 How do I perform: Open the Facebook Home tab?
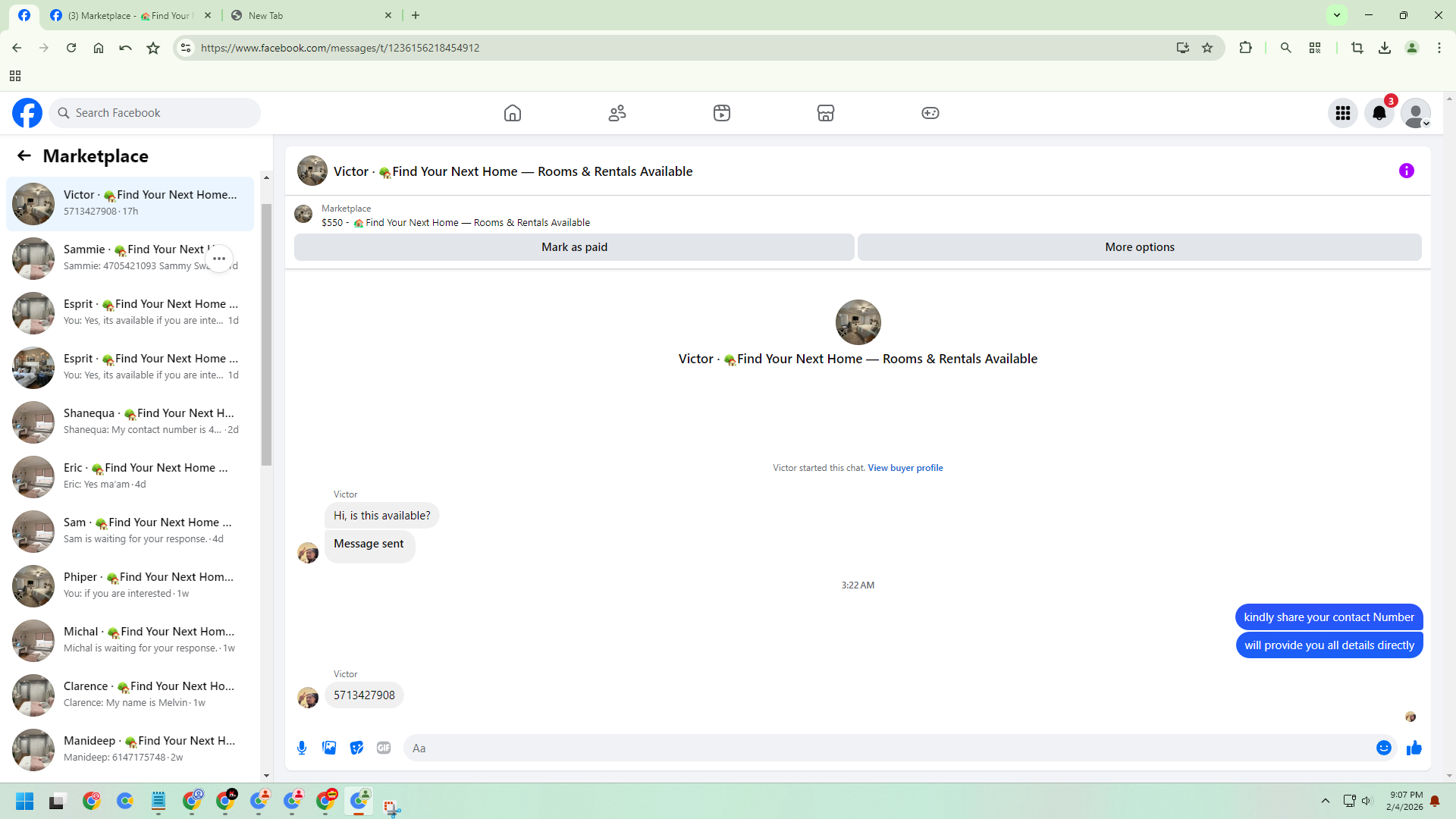click(513, 113)
